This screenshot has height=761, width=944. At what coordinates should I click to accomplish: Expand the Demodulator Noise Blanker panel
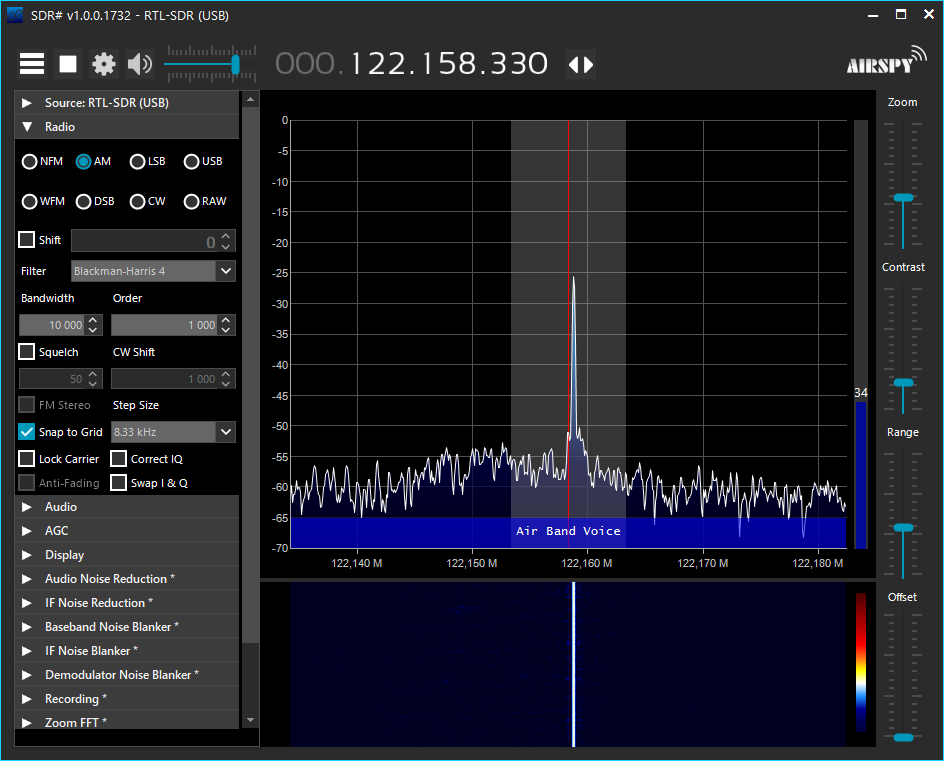tap(127, 675)
